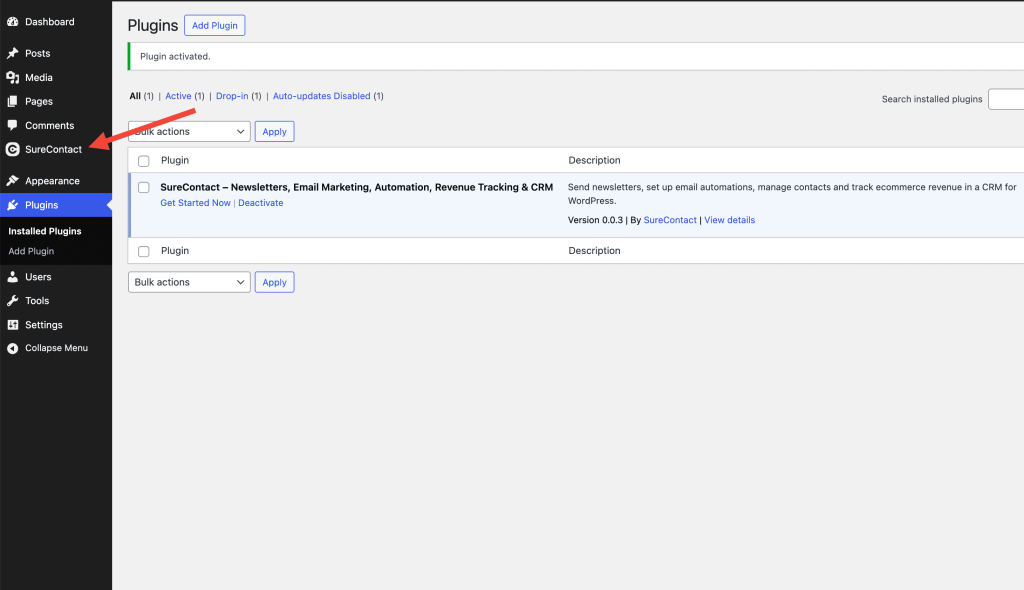
Task: Toggle the select-all checkbox in table header
Action: pyautogui.click(x=144, y=161)
